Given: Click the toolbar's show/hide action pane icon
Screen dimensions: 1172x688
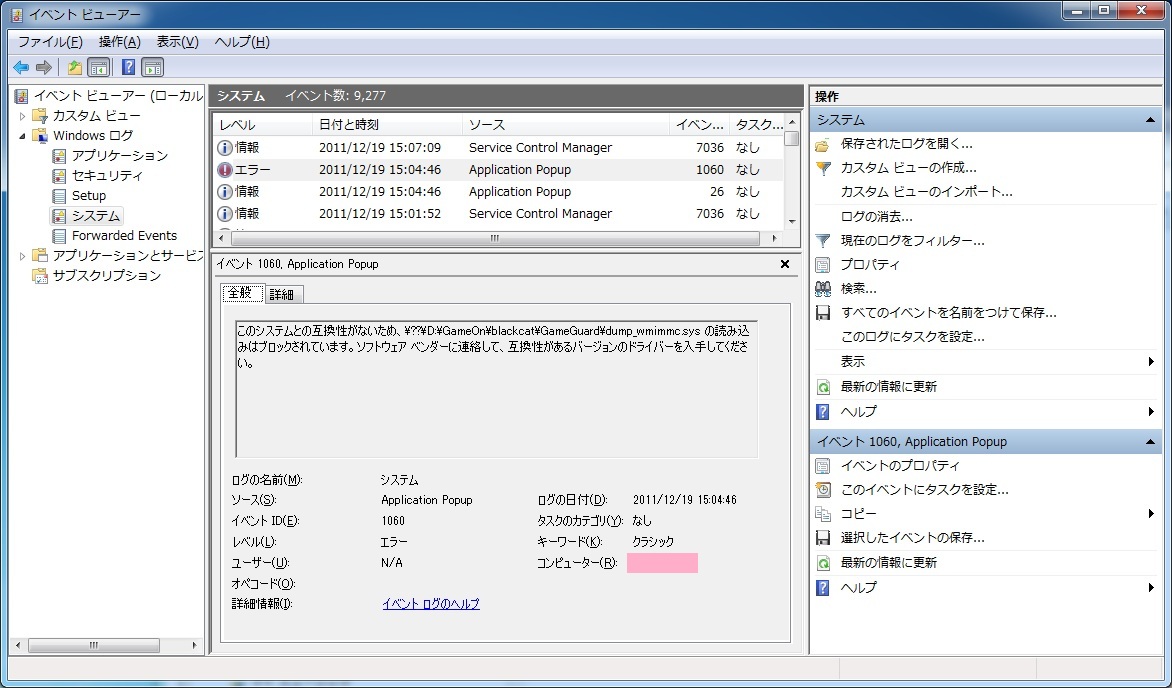Looking at the screenshot, I should (152, 67).
